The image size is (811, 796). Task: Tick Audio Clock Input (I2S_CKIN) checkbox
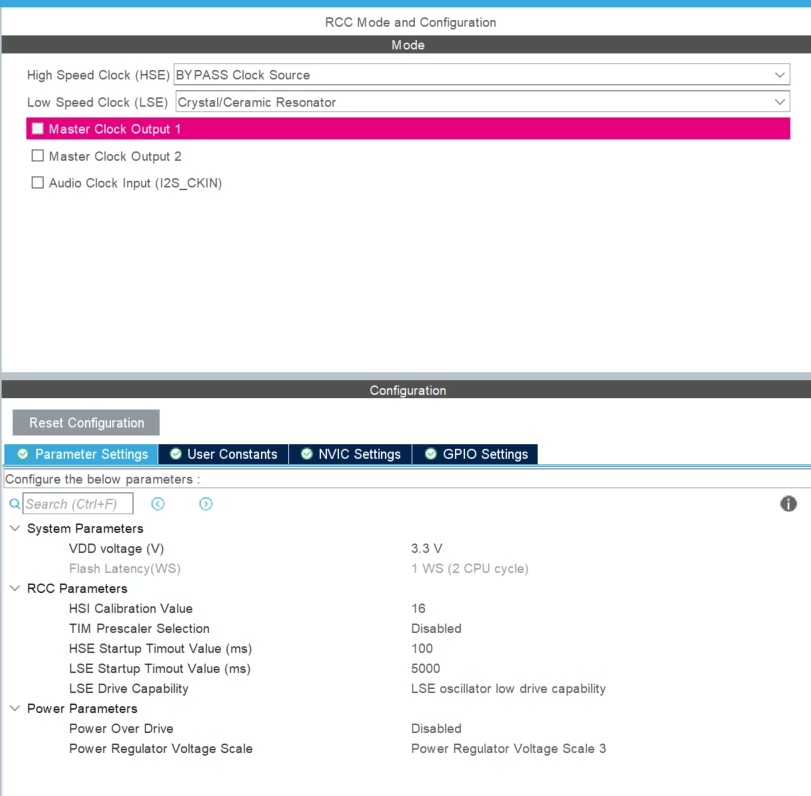[x=38, y=183]
